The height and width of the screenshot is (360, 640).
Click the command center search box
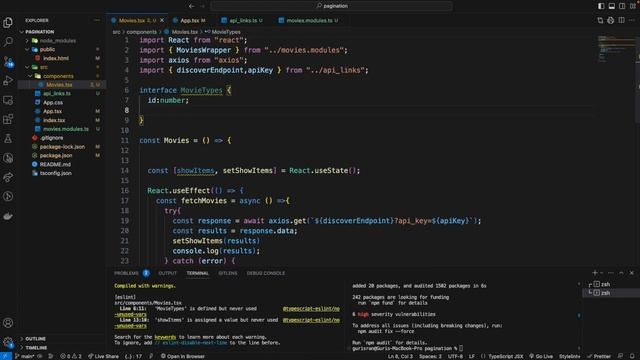click(x=331, y=6)
